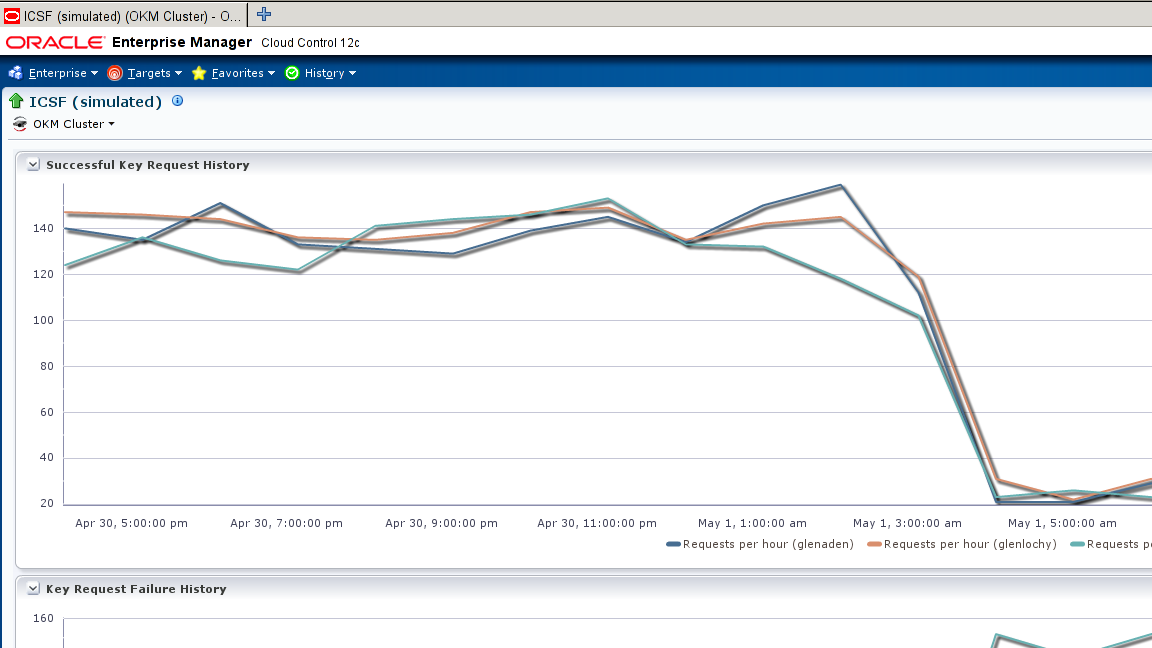Open the History menu
The image size is (1152, 648).
pyautogui.click(x=330, y=73)
